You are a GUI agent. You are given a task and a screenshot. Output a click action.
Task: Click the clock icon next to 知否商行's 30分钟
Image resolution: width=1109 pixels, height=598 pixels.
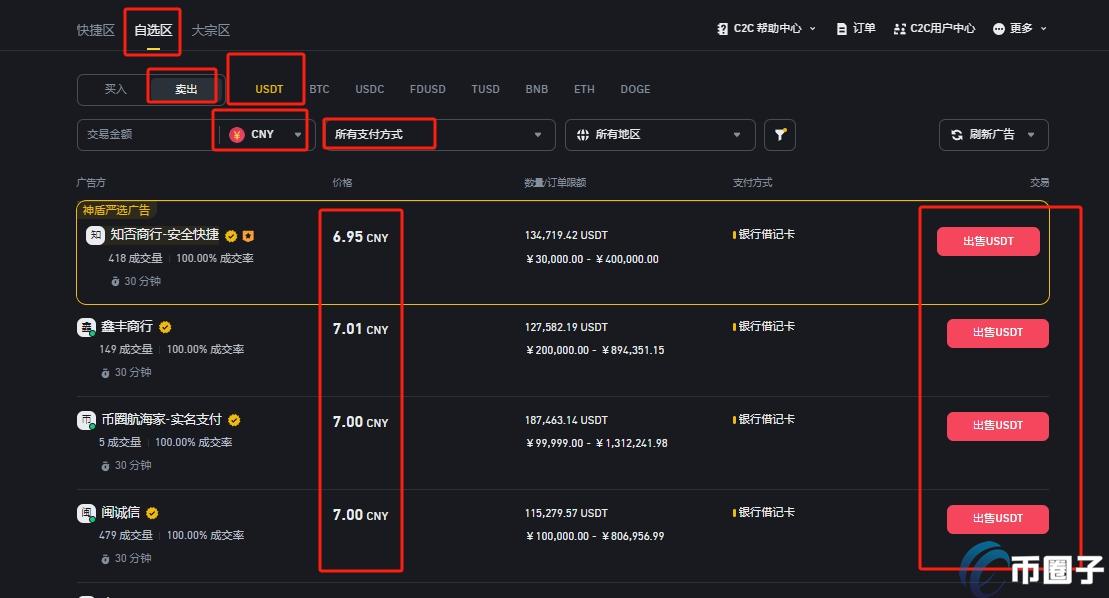(118, 281)
